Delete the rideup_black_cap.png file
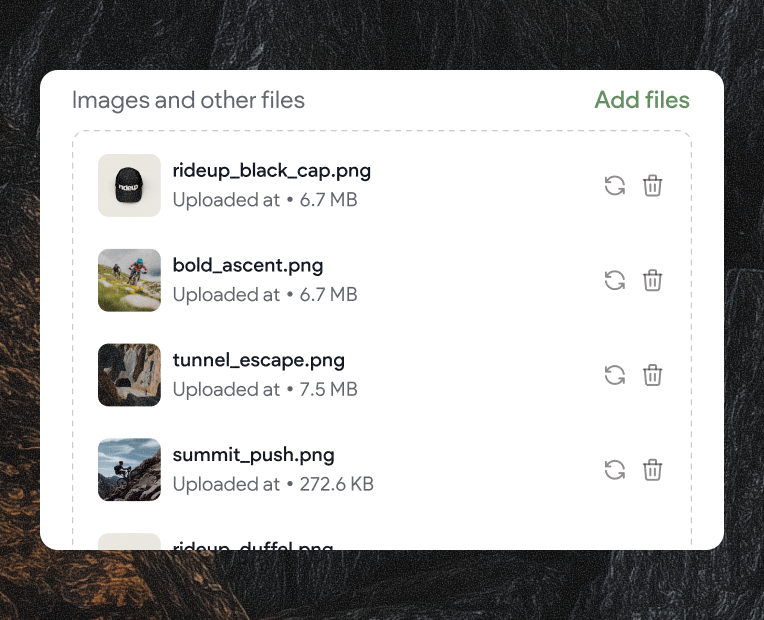The width and height of the screenshot is (764, 620). pos(652,185)
